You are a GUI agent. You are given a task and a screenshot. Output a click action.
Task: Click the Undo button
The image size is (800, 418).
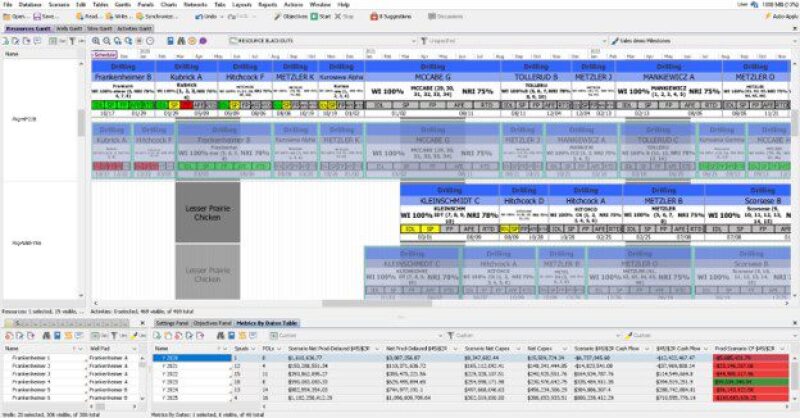click(207, 17)
